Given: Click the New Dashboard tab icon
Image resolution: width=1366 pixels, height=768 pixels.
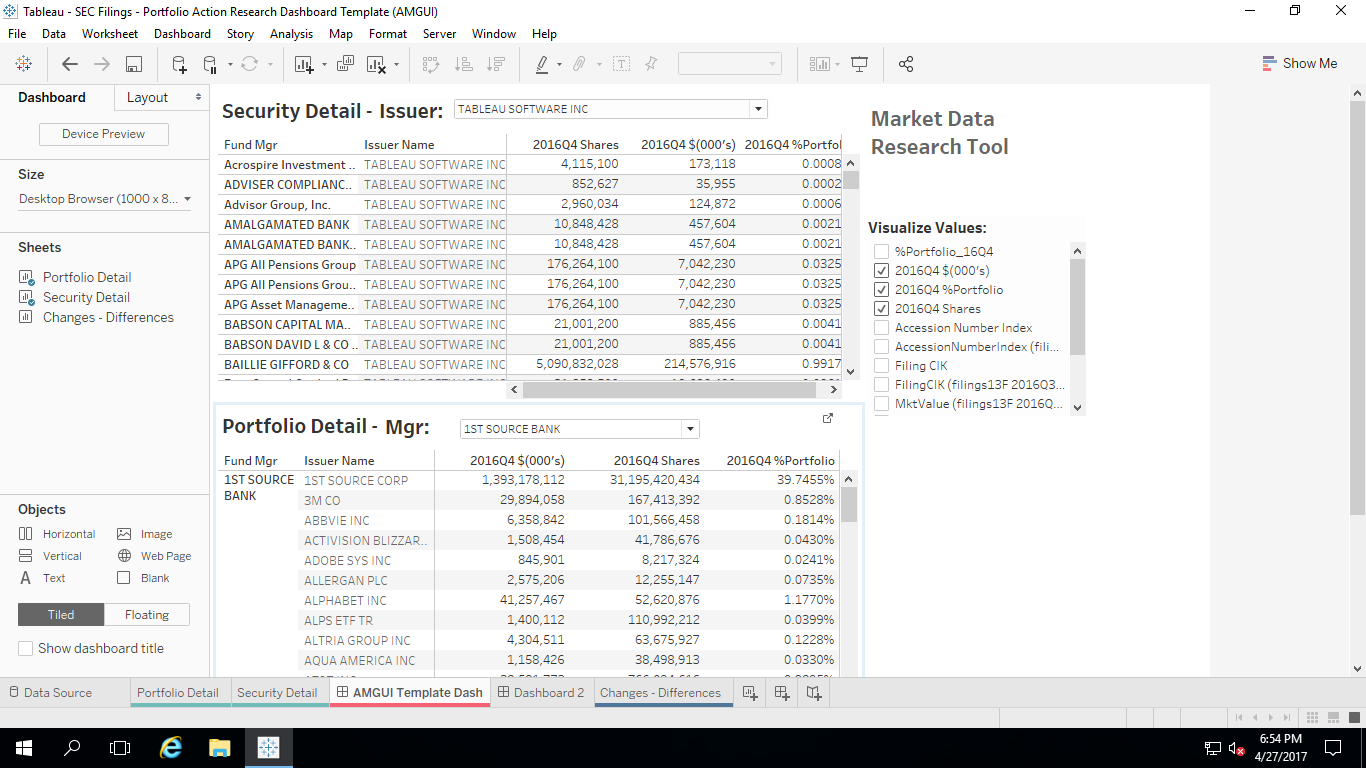Looking at the screenshot, I should pyautogui.click(x=782, y=692).
